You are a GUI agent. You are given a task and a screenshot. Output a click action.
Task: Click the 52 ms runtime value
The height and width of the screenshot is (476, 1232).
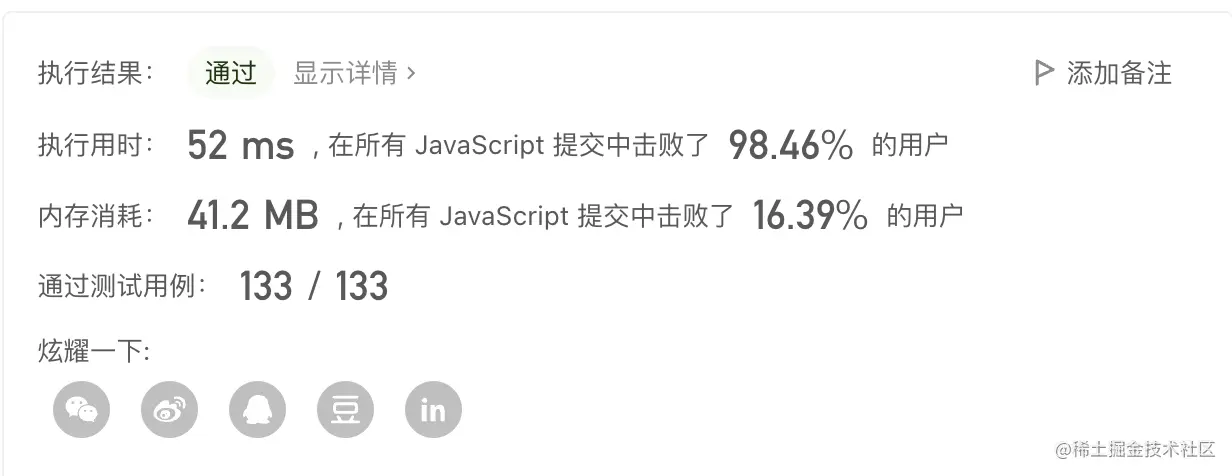[x=241, y=147]
